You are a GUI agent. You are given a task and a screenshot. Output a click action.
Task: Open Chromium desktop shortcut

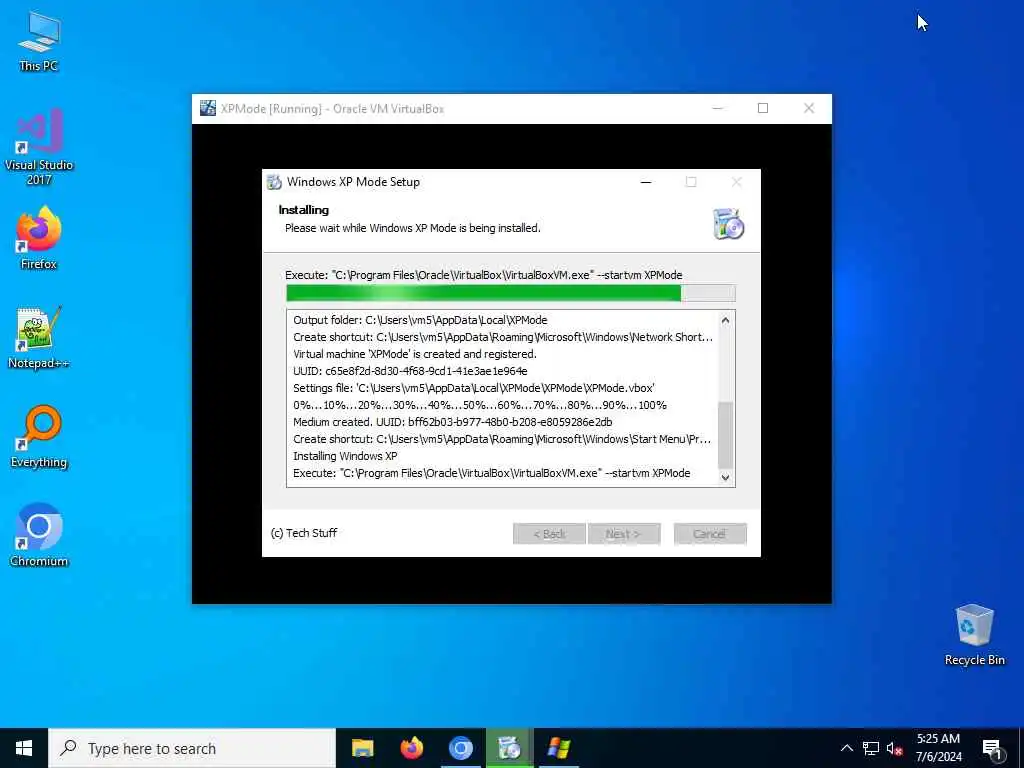coord(39,536)
